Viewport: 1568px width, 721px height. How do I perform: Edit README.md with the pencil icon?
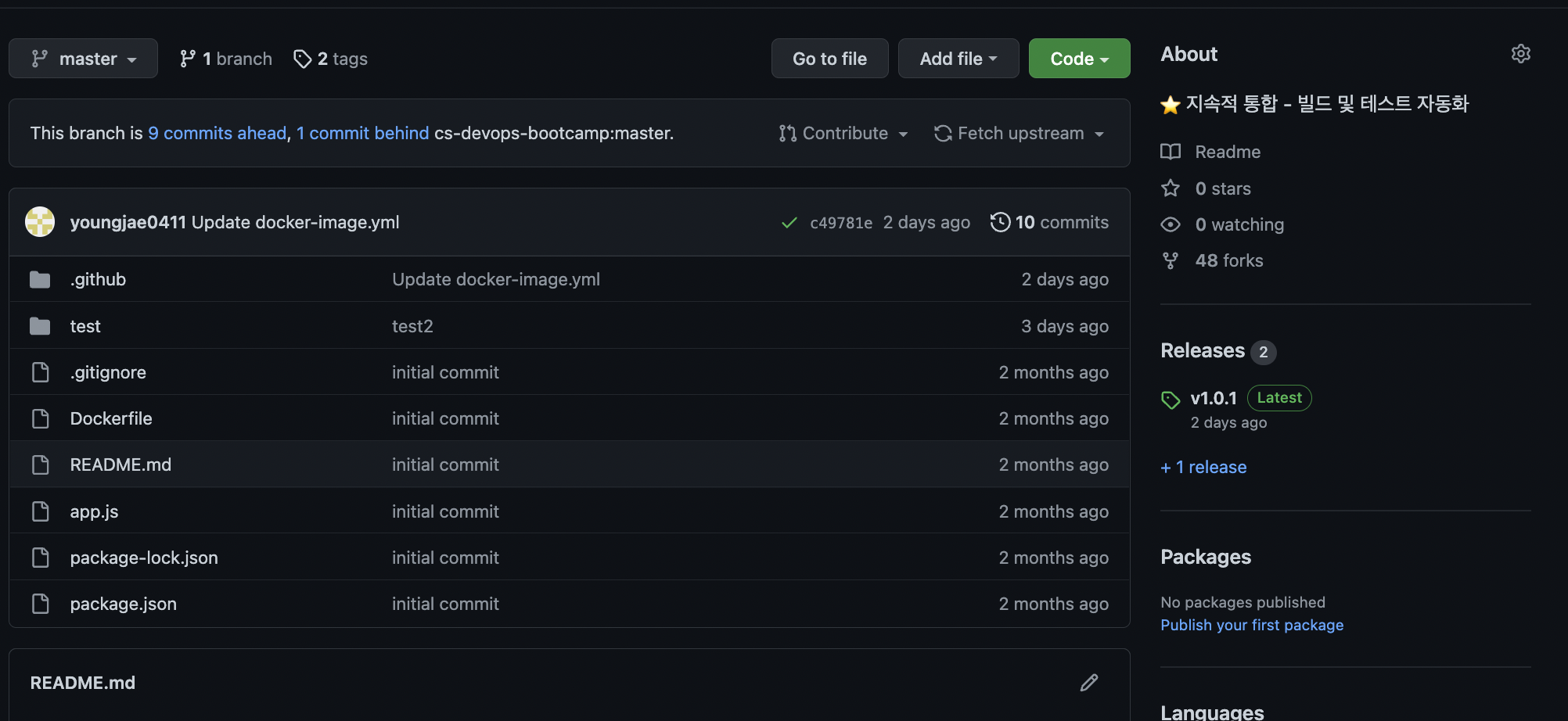point(1089,683)
